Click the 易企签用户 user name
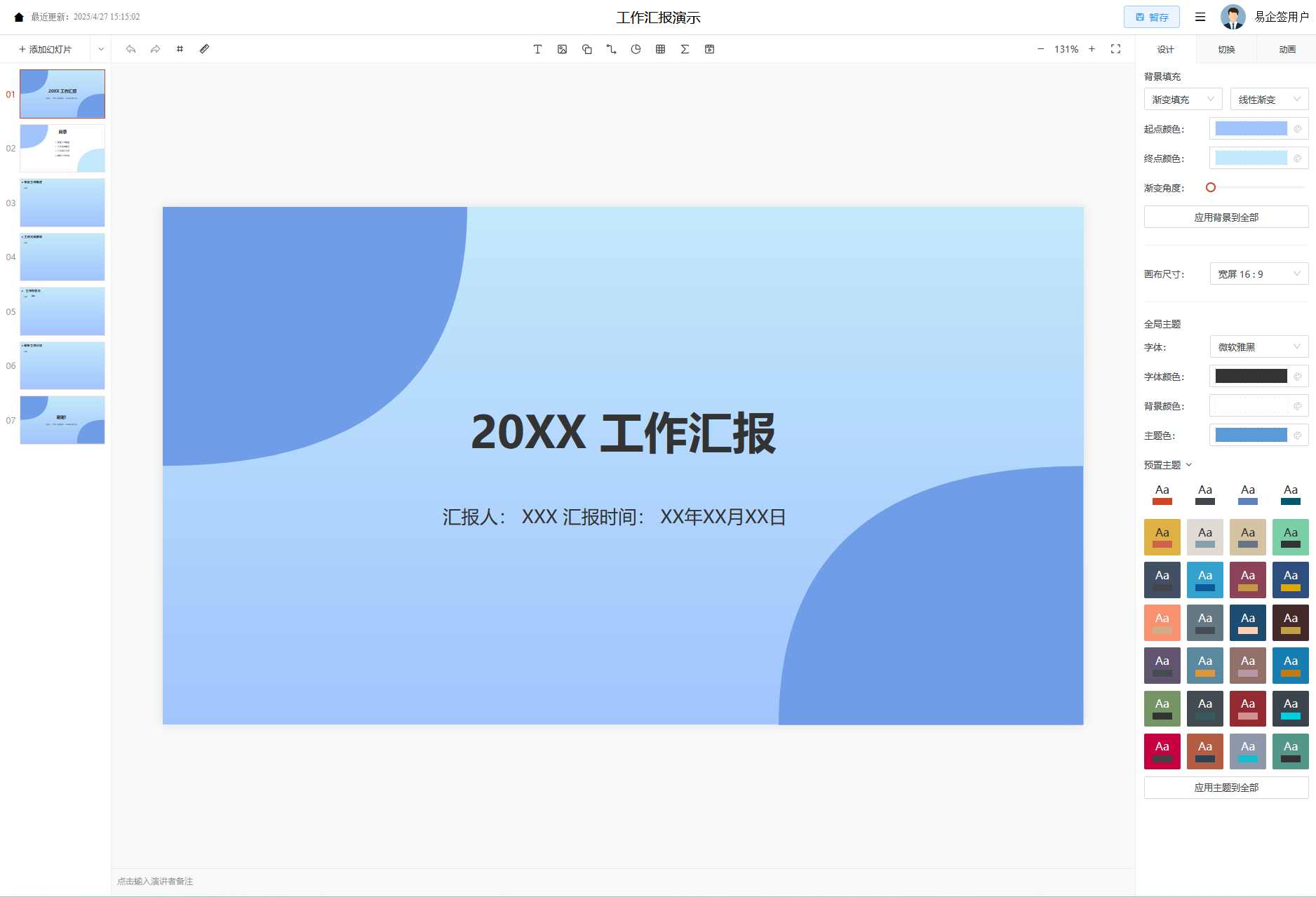The image size is (1316, 897). [x=1281, y=17]
